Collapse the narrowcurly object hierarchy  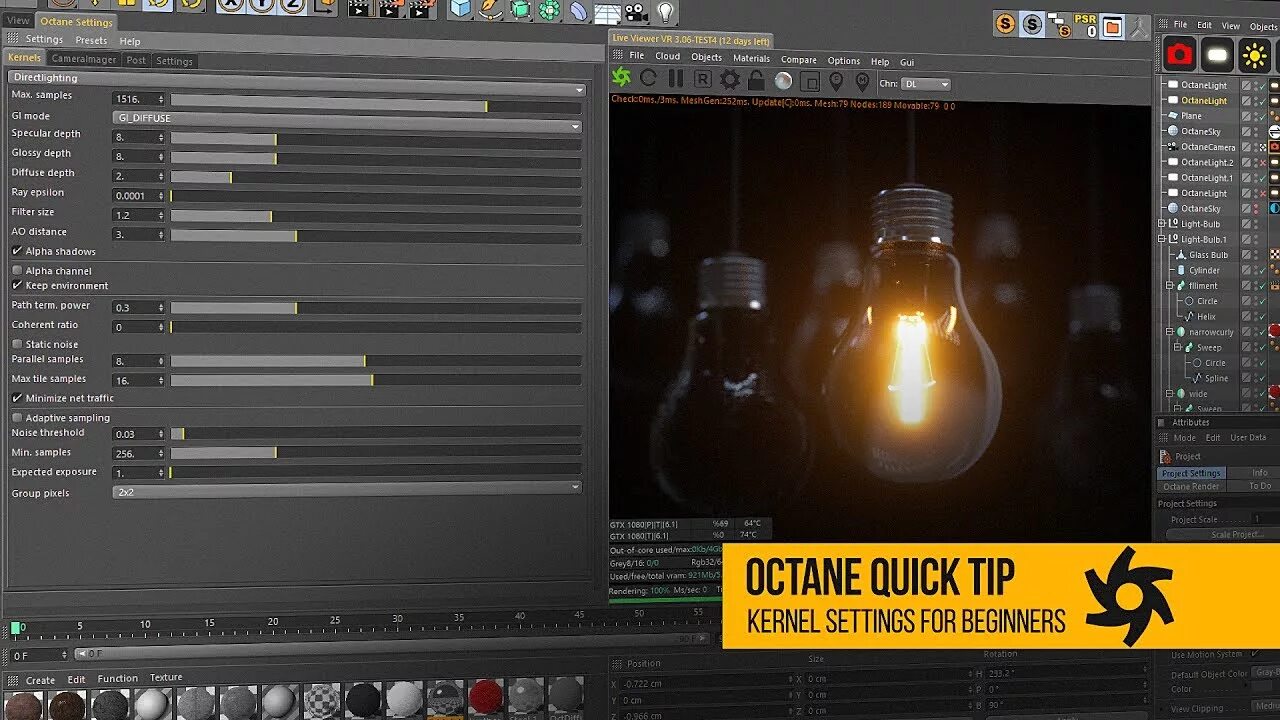coord(1169,332)
